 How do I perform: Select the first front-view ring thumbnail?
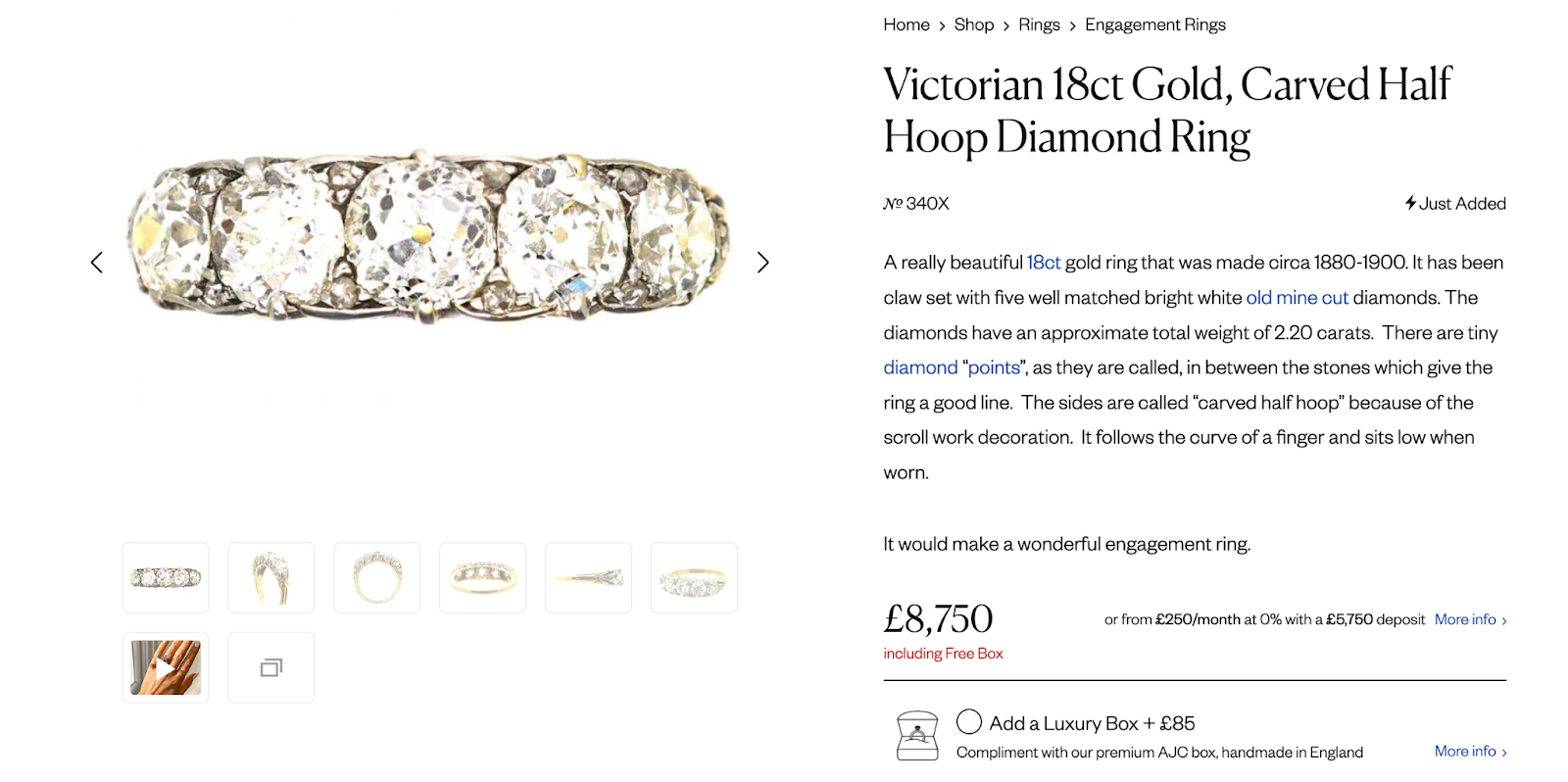pyautogui.click(x=166, y=578)
